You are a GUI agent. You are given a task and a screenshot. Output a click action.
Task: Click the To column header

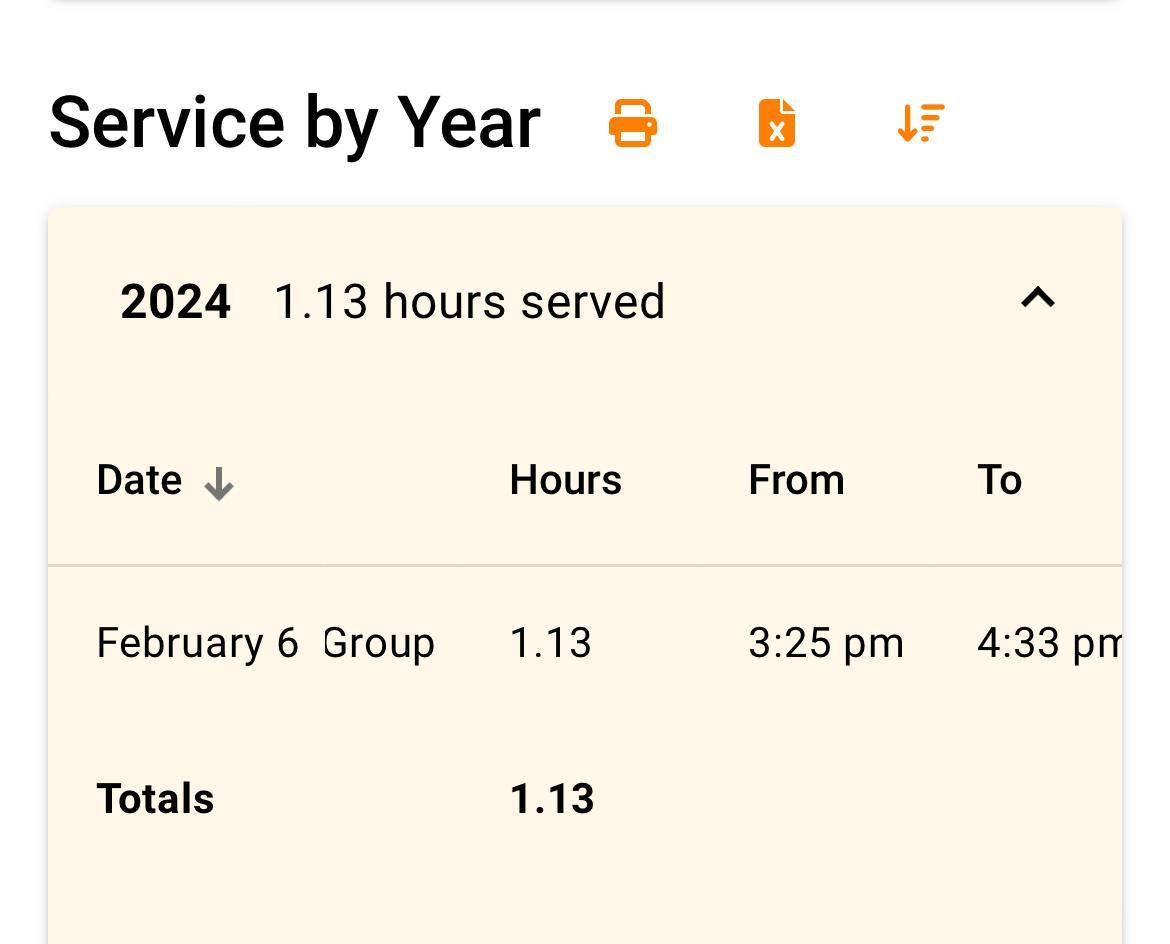[999, 480]
